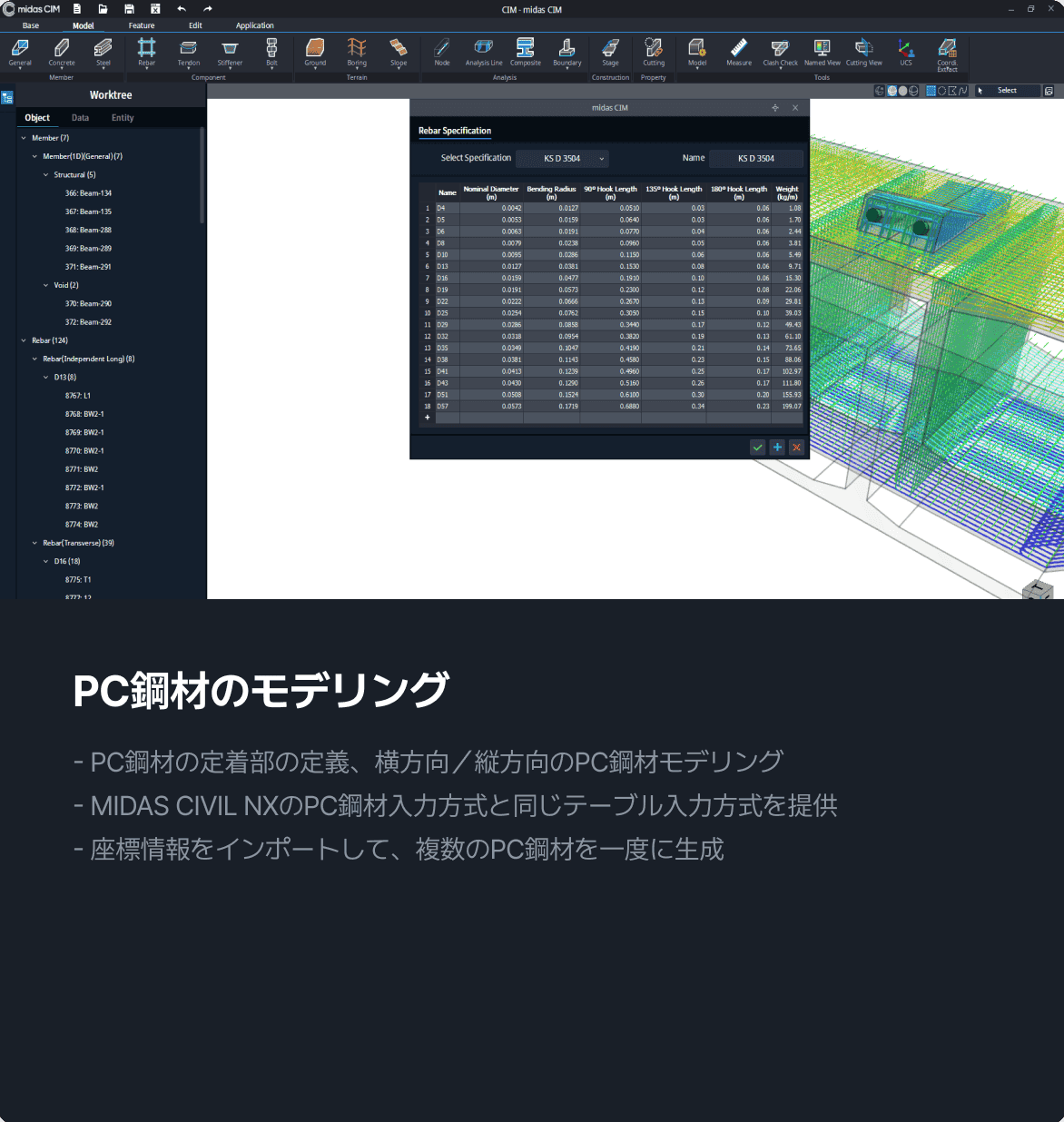Image resolution: width=1064 pixels, height=1122 pixels.
Task: Open the Cutting property tool
Action: [654, 53]
